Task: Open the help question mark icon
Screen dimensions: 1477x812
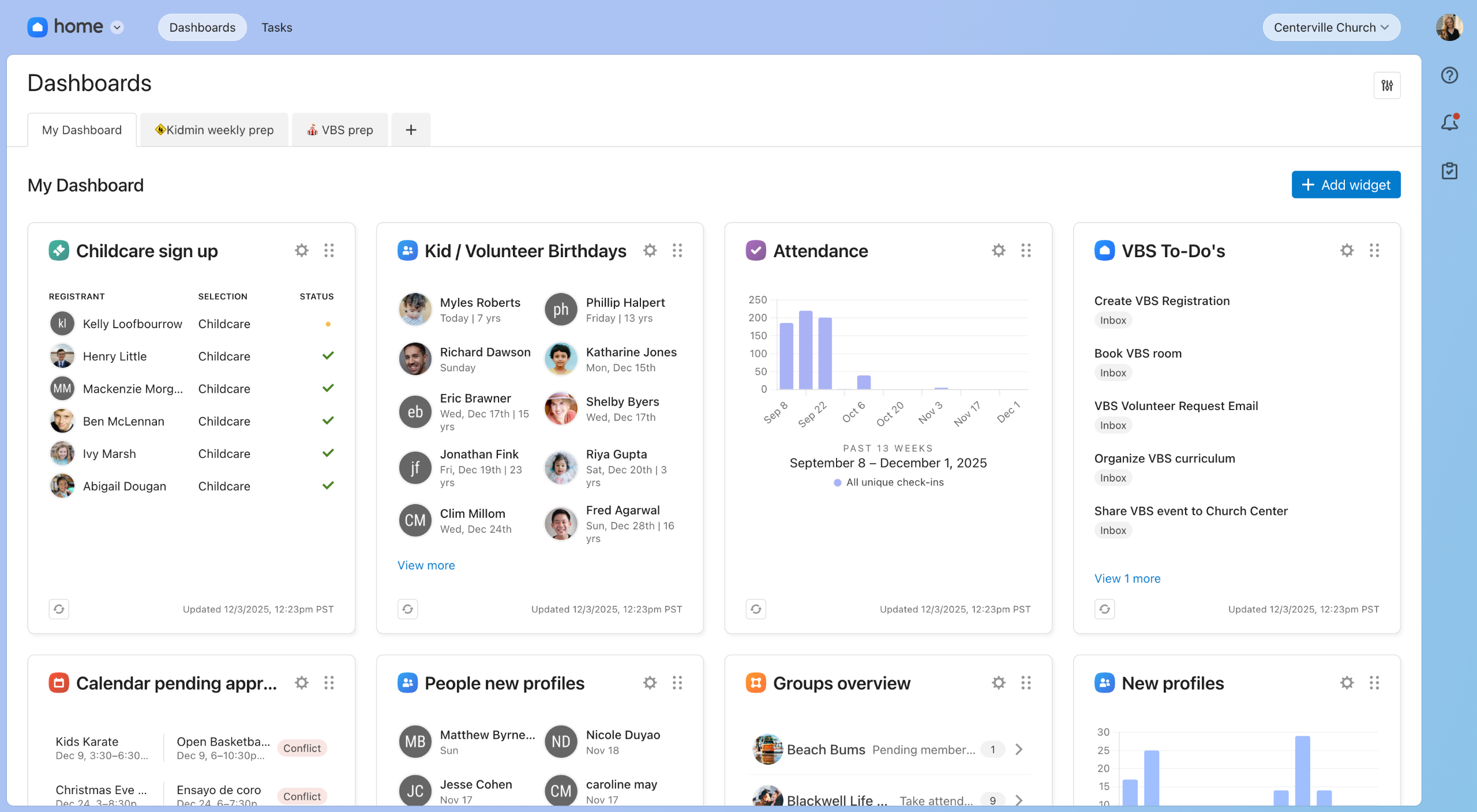Action: click(x=1449, y=76)
